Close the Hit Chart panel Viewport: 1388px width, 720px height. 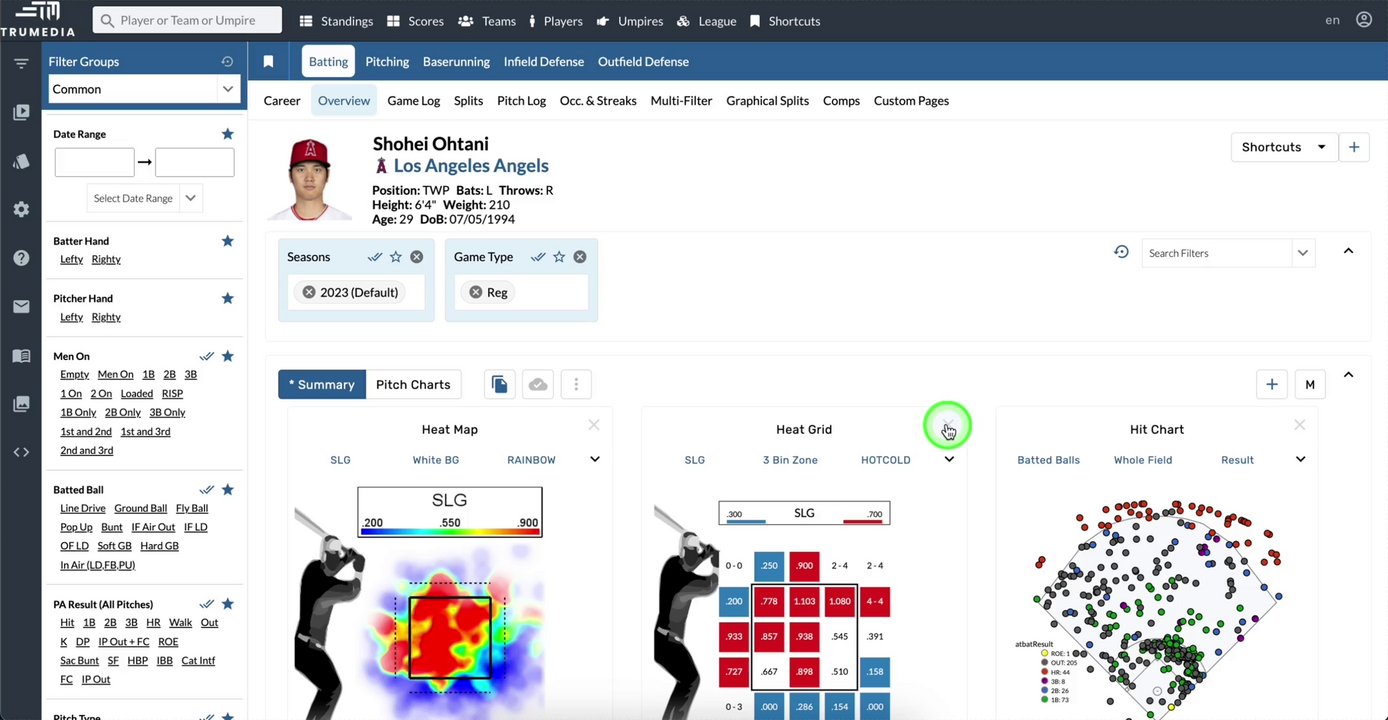[x=1300, y=425]
